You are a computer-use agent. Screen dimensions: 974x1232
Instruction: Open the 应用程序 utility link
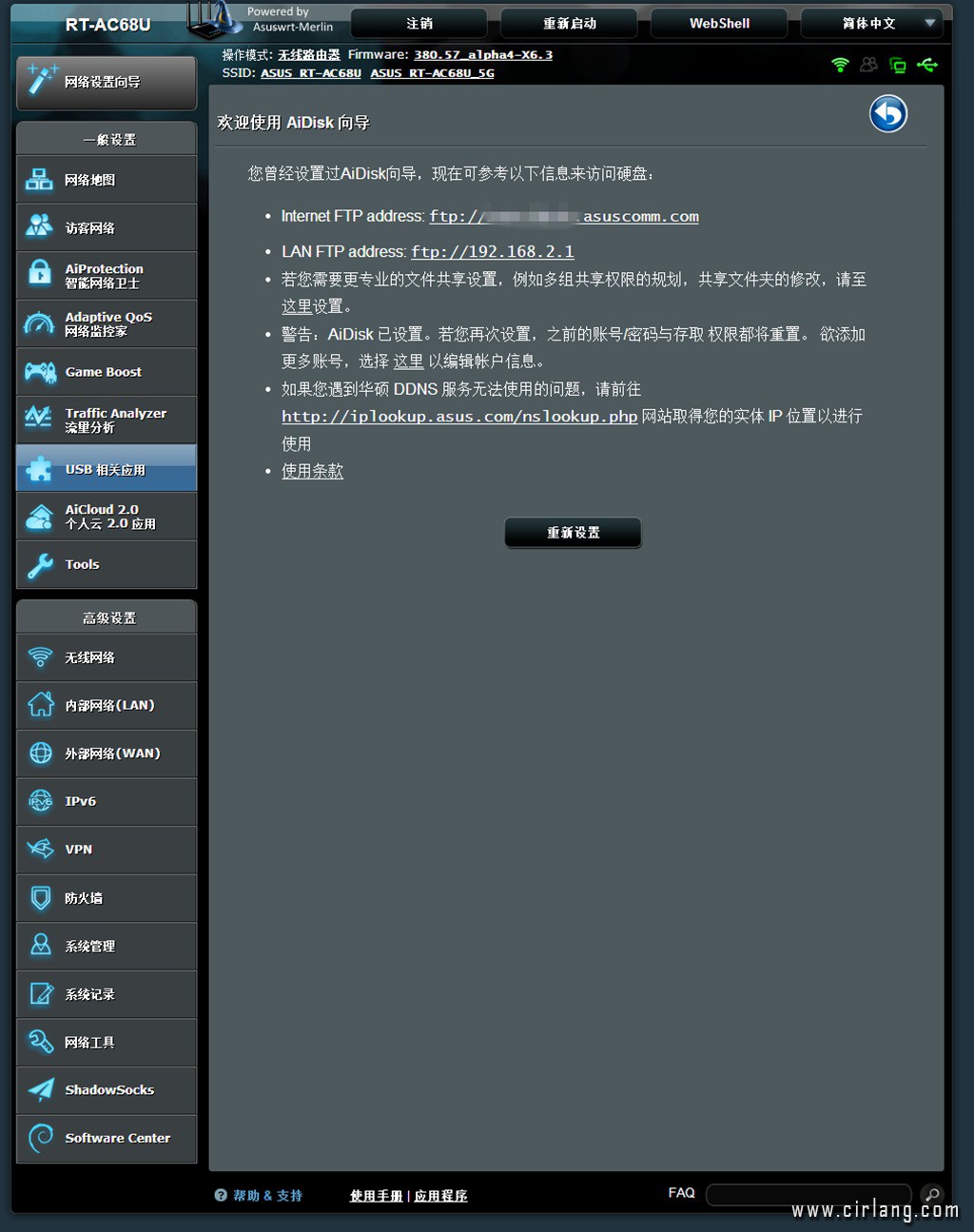pos(440,1196)
